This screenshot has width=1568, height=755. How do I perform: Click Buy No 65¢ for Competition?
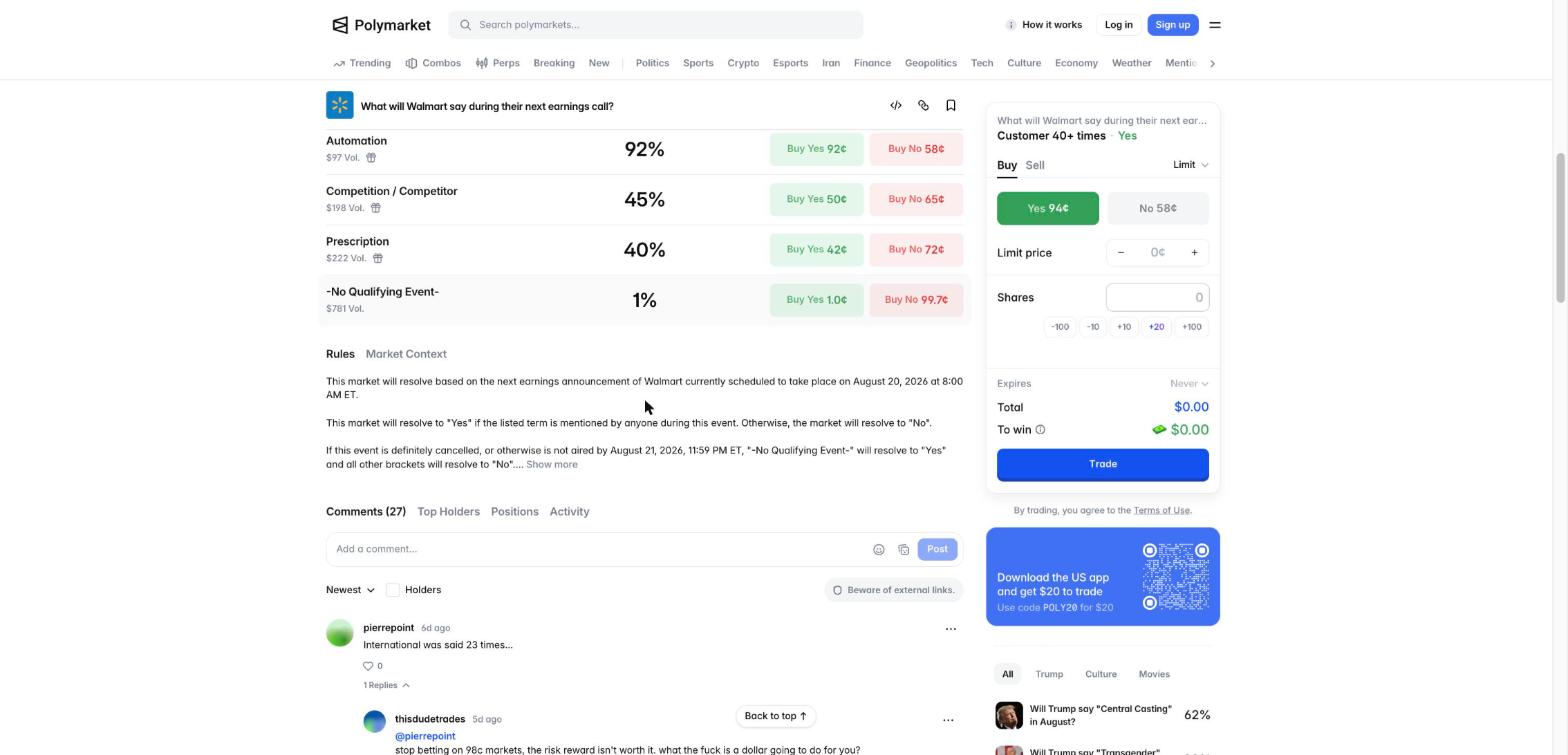[916, 199]
